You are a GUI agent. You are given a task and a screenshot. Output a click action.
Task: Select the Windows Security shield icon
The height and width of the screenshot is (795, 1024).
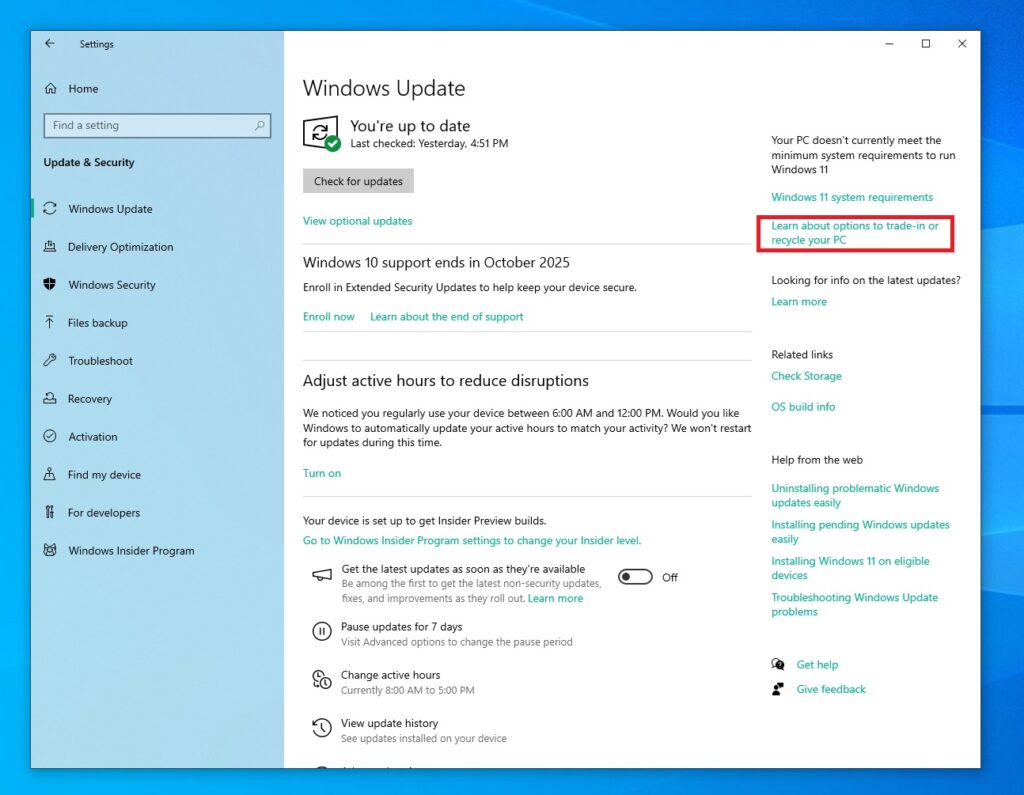(x=52, y=285)
